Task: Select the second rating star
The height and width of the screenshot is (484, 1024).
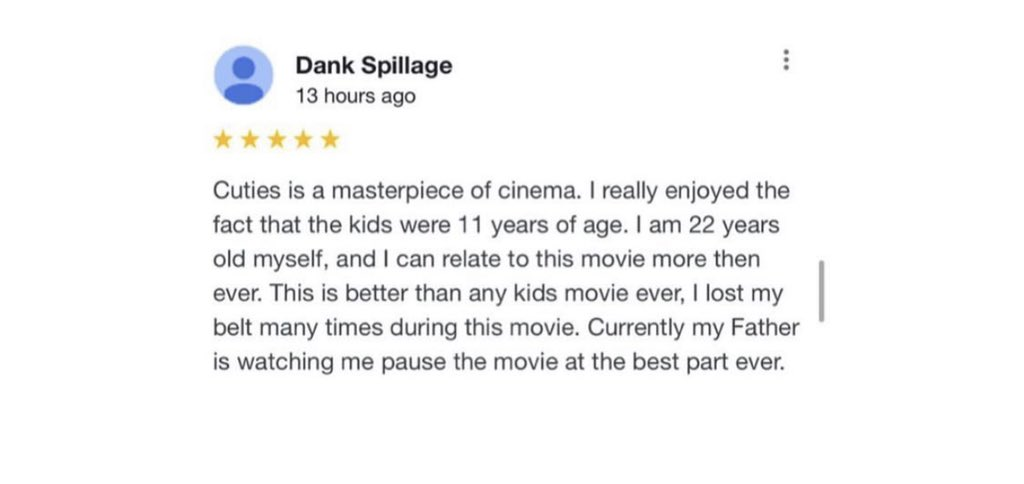Action: click(x=250, y=139)
